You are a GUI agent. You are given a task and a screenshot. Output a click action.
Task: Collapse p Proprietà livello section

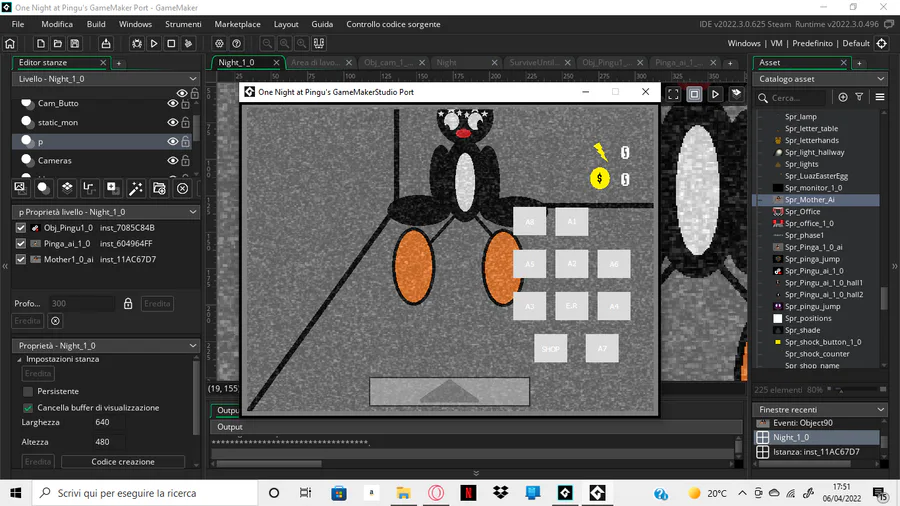coord(193,212)
